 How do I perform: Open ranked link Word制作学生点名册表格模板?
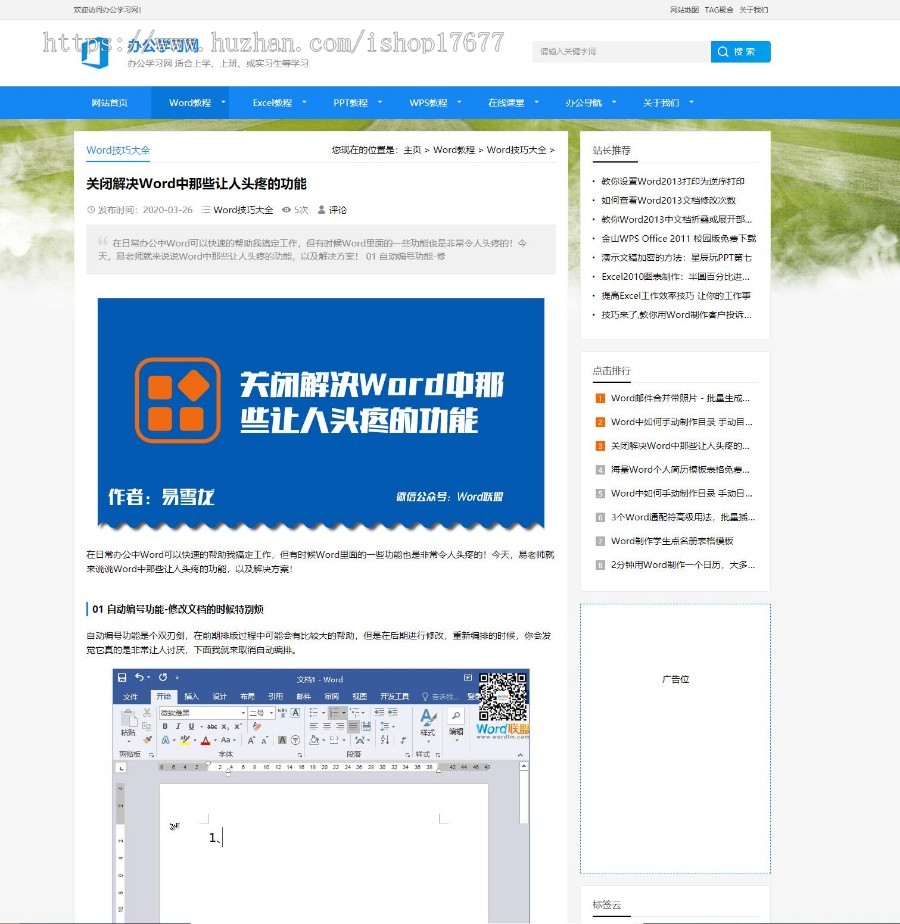pyautogui.click(x=672, y=540)
